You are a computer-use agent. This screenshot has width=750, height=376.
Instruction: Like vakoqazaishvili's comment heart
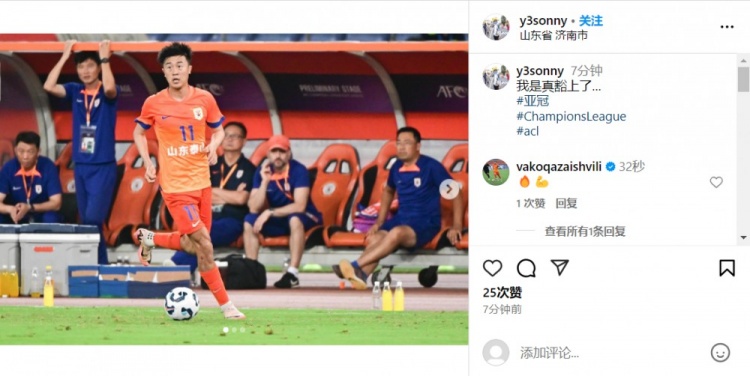click(x=716, y=182)
